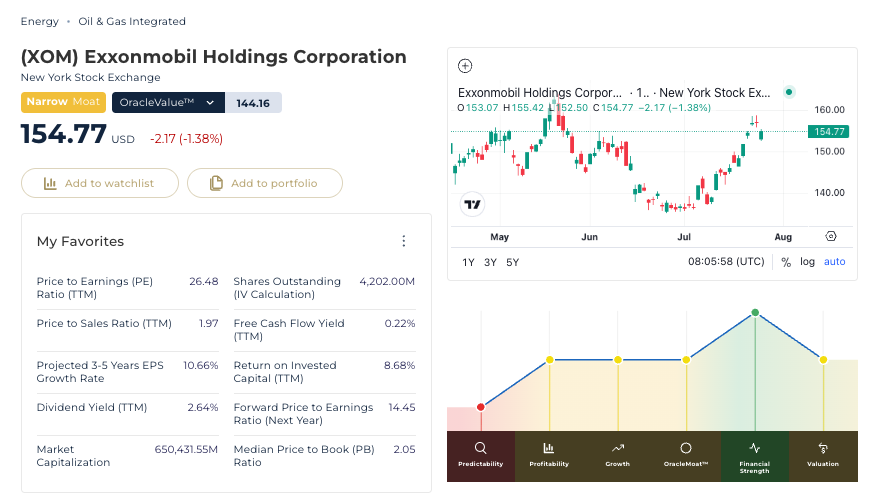
Task: Select the Predictability magnifier icon
Action: [x=480, y=448]
